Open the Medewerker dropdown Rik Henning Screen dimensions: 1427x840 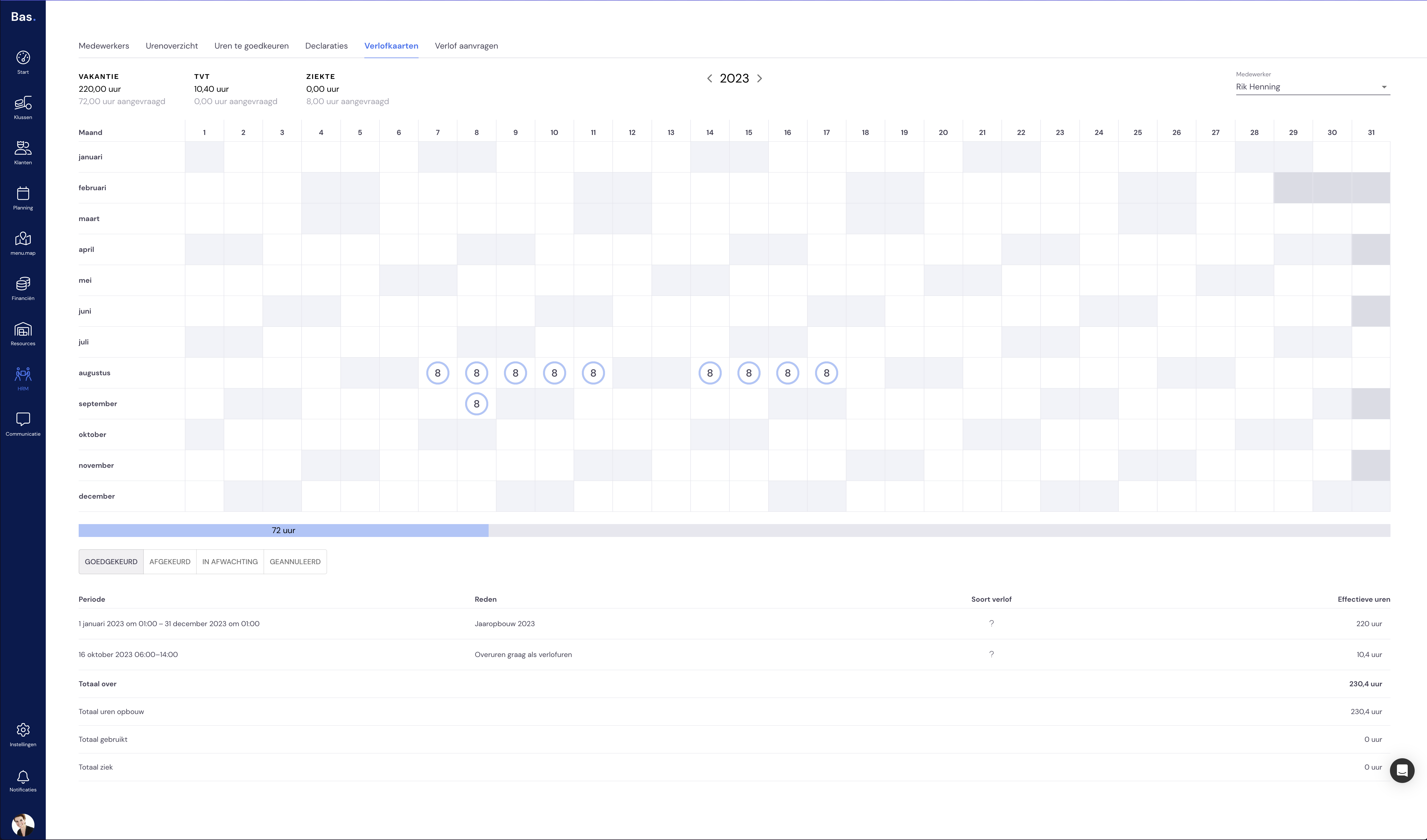1313,87
